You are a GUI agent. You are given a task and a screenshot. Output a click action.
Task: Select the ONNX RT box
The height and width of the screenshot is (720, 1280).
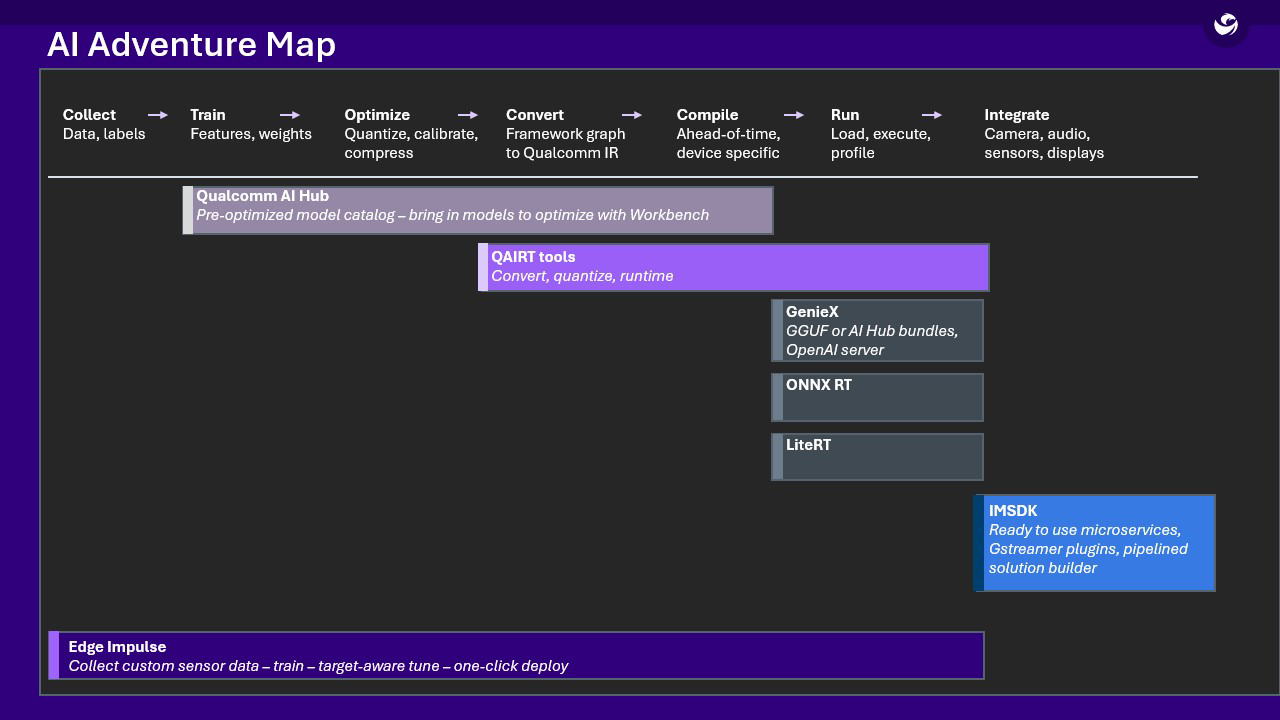[877, 397]
